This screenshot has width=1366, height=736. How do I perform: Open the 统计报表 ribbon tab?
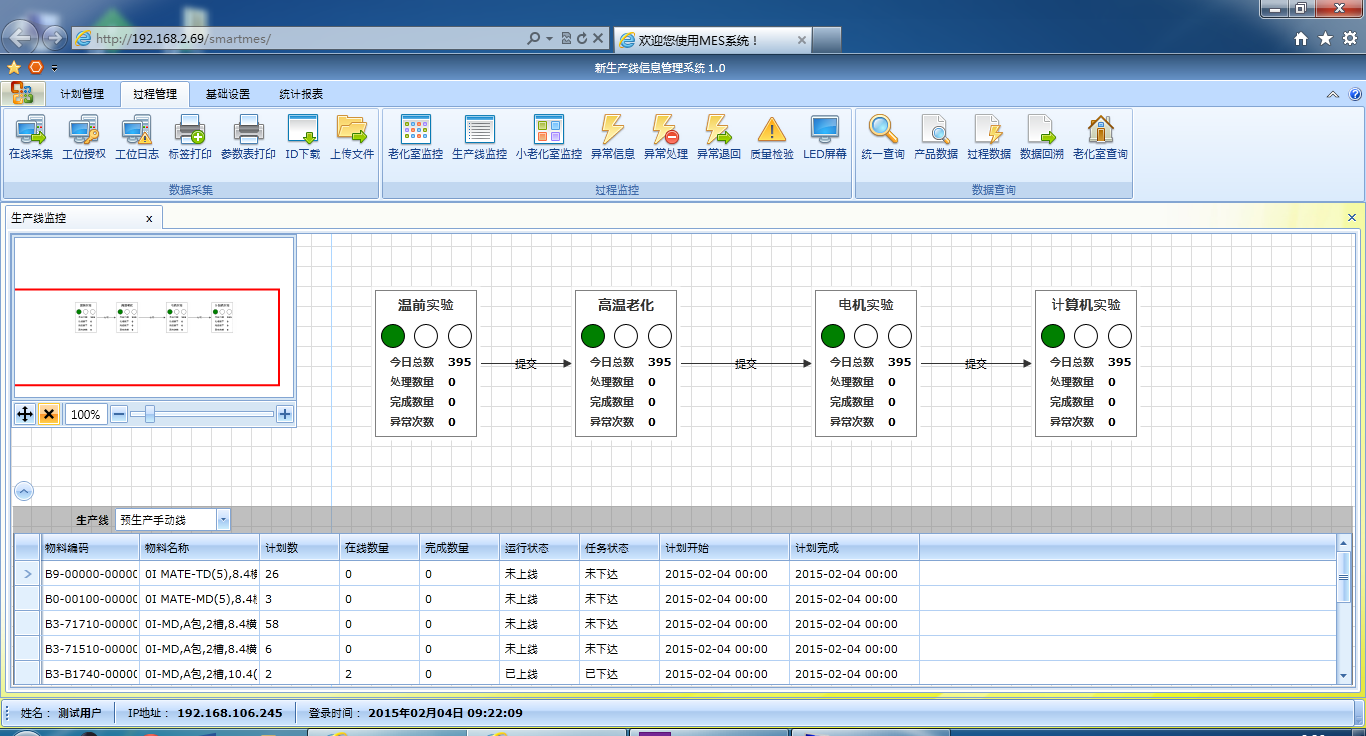301,94
